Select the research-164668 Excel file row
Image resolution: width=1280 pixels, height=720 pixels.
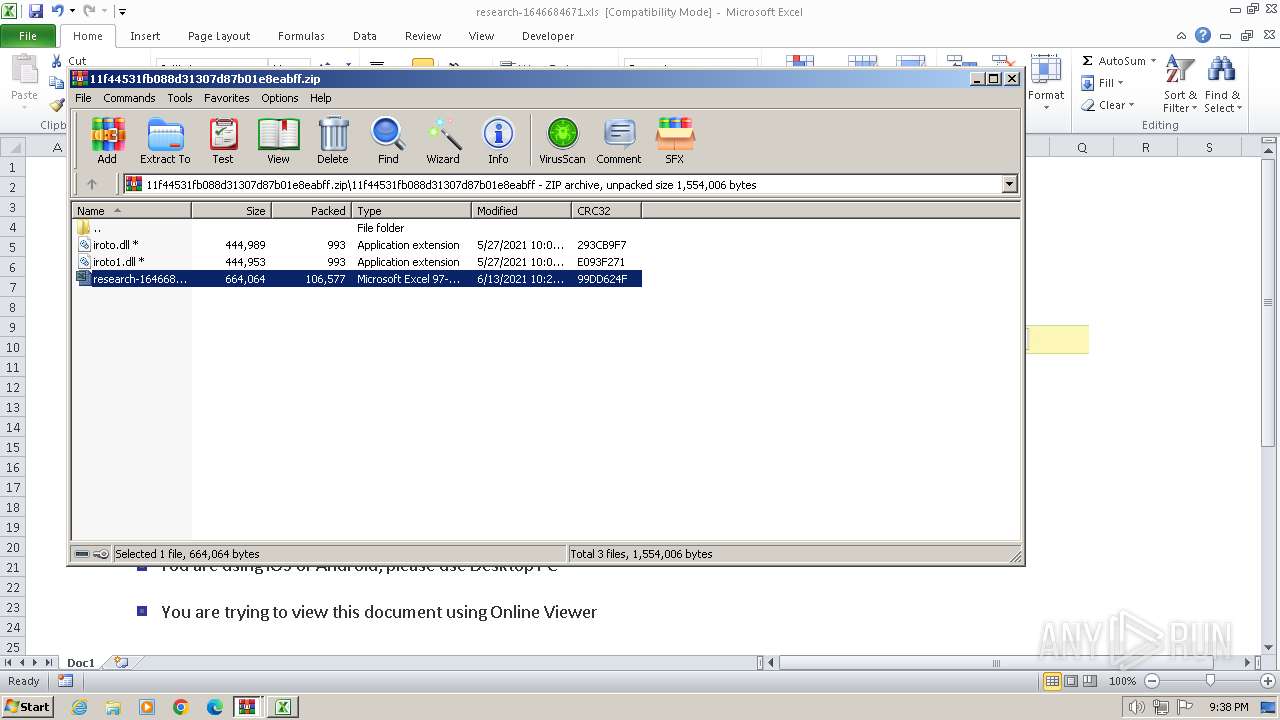pyautogui.click(x=357, y=279)
